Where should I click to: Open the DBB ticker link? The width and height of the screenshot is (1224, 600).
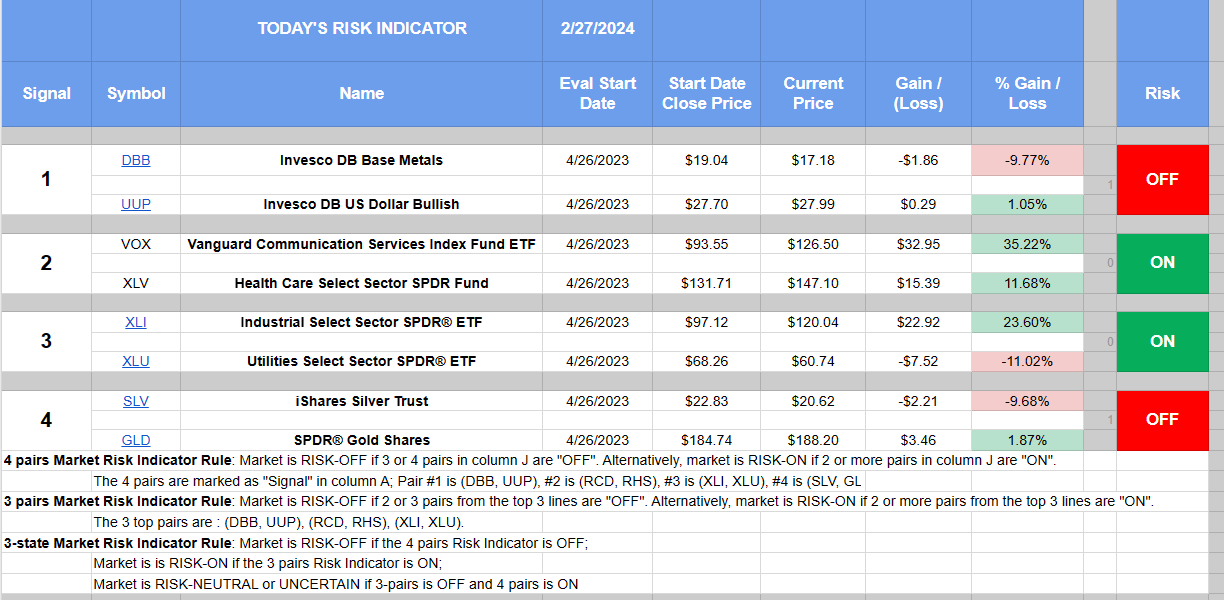pyautogui.click(x=136, y=160)
